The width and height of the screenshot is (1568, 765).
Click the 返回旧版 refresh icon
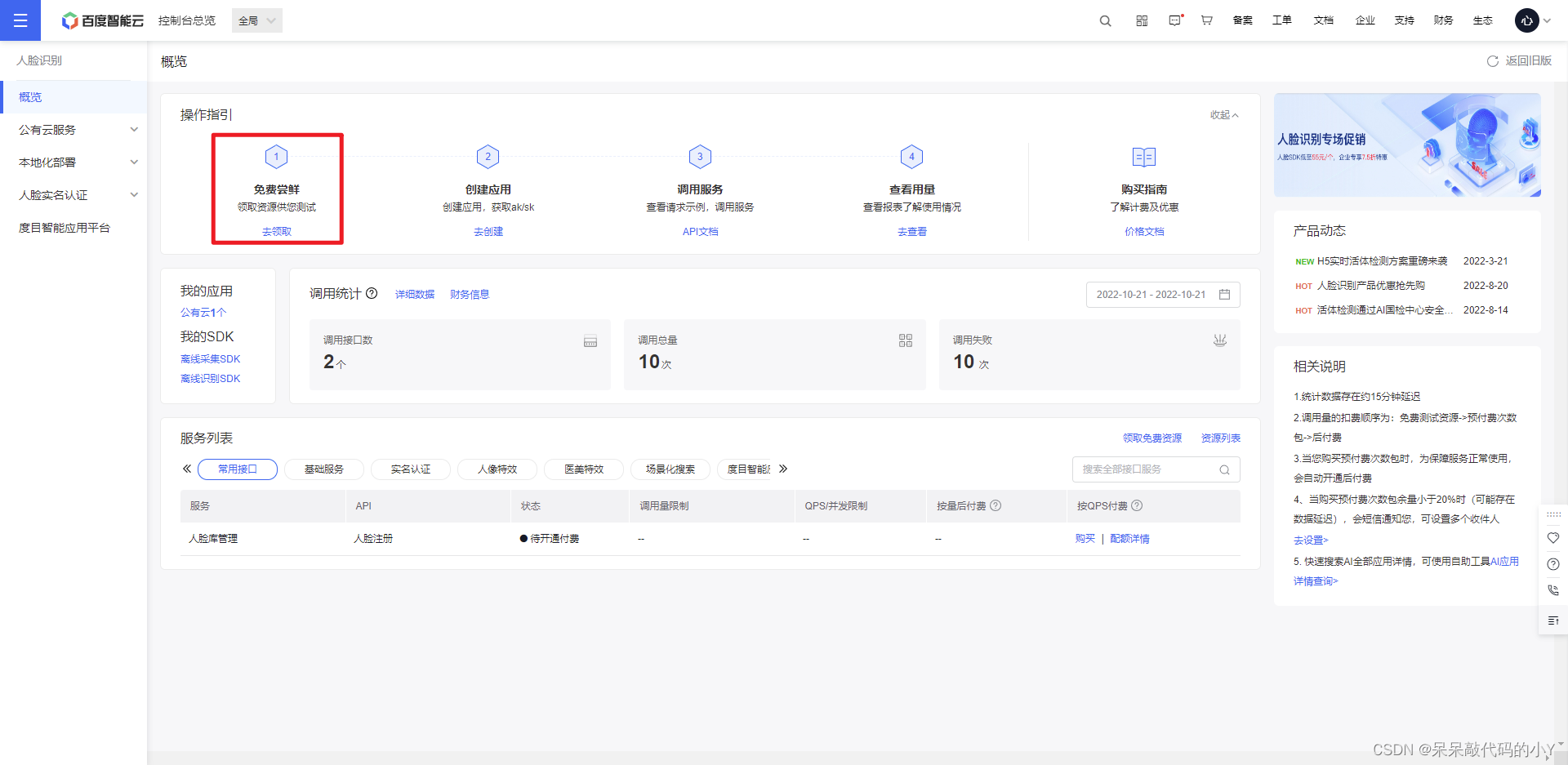click(x=1493, y=61)
